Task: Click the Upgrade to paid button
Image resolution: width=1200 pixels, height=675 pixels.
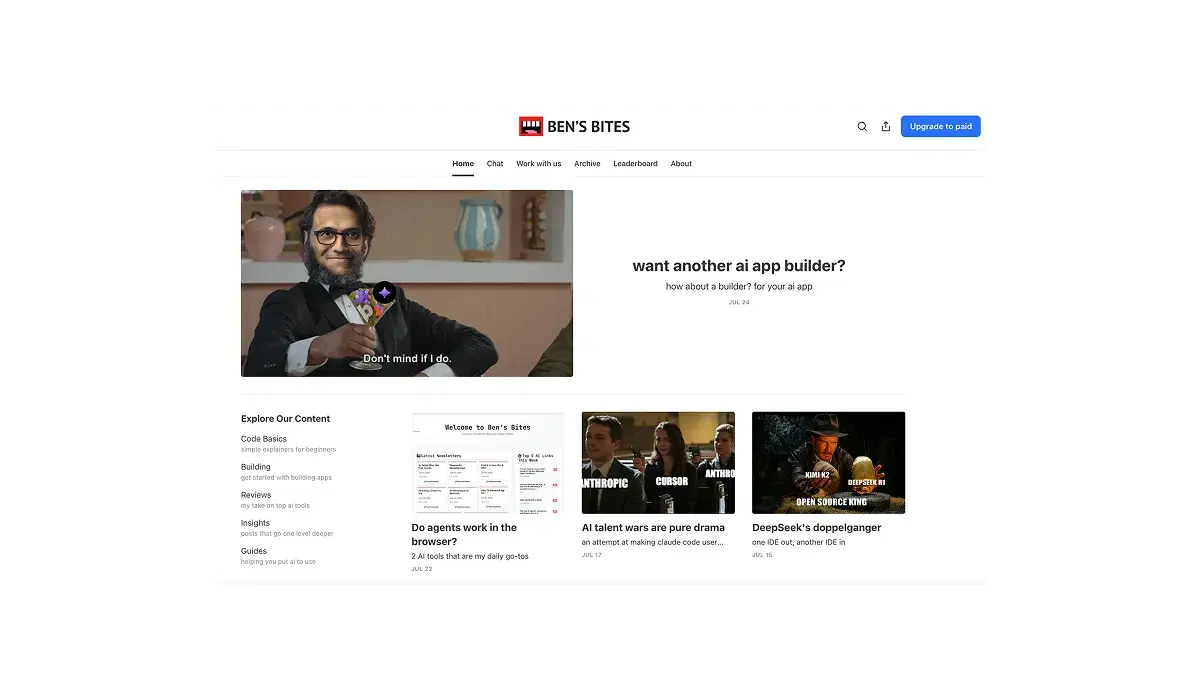Action: pyautogui.click(x=941, y=127)
